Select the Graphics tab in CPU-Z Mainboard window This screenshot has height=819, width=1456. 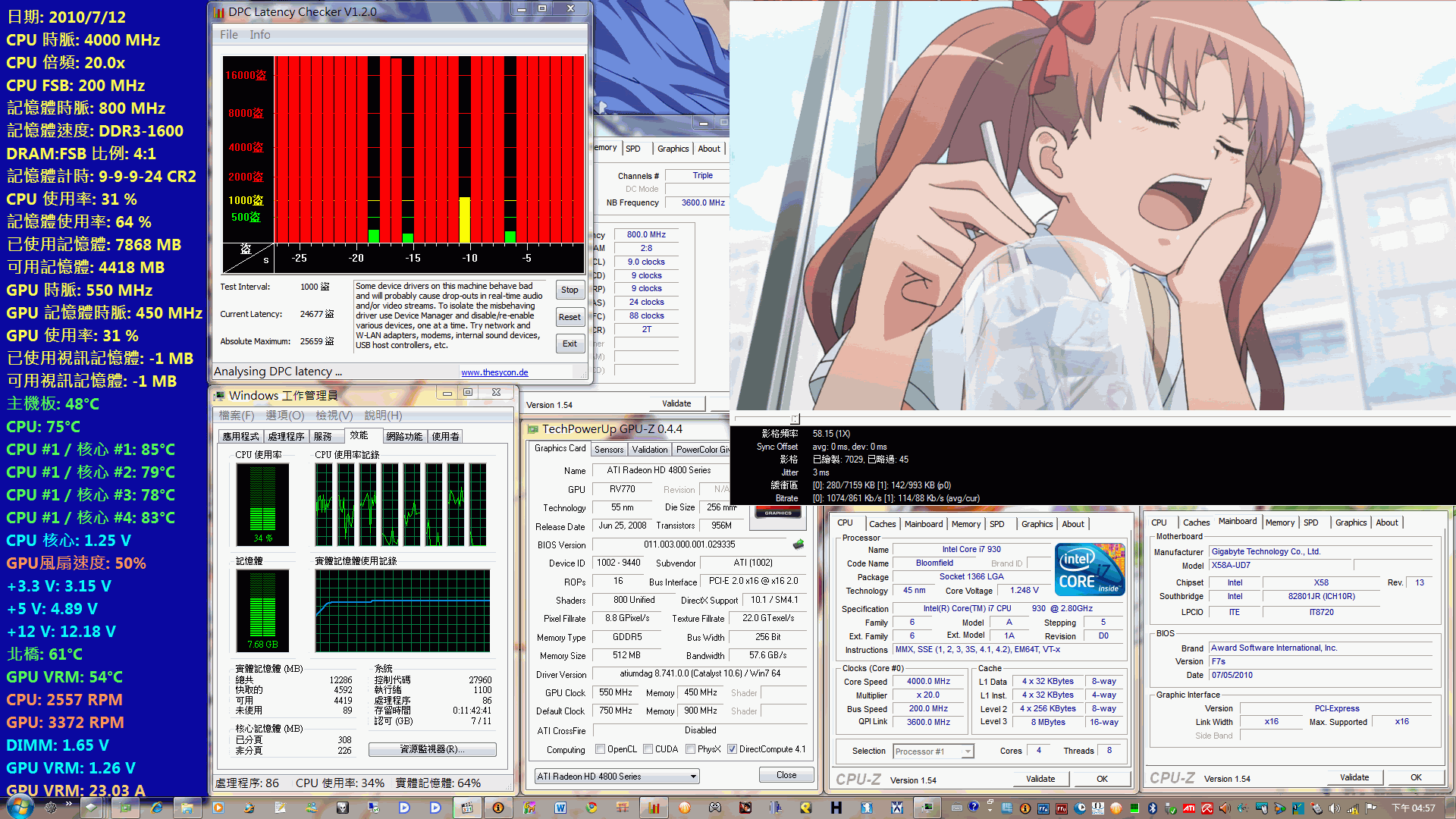tap(1351, 522)
